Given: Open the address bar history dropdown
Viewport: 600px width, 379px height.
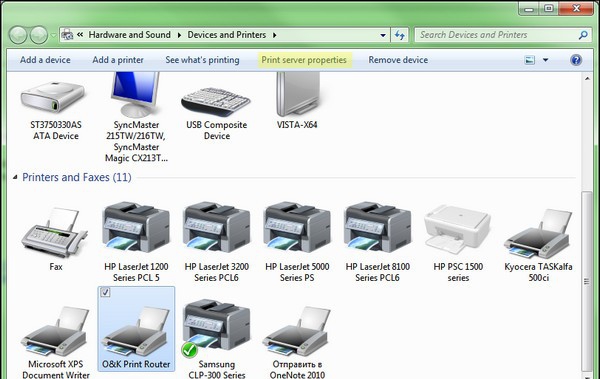Looking at the screenshot, I should click(x=383, y=35).
